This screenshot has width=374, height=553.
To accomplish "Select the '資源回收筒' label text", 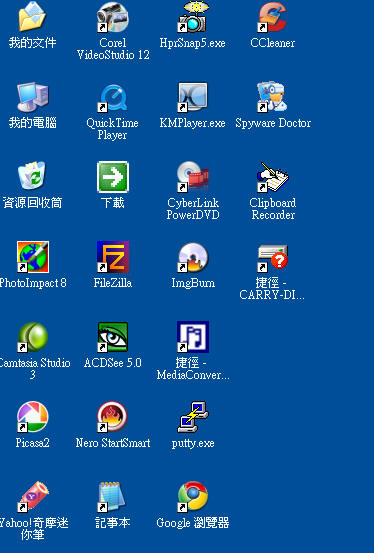I will [32, 202].
